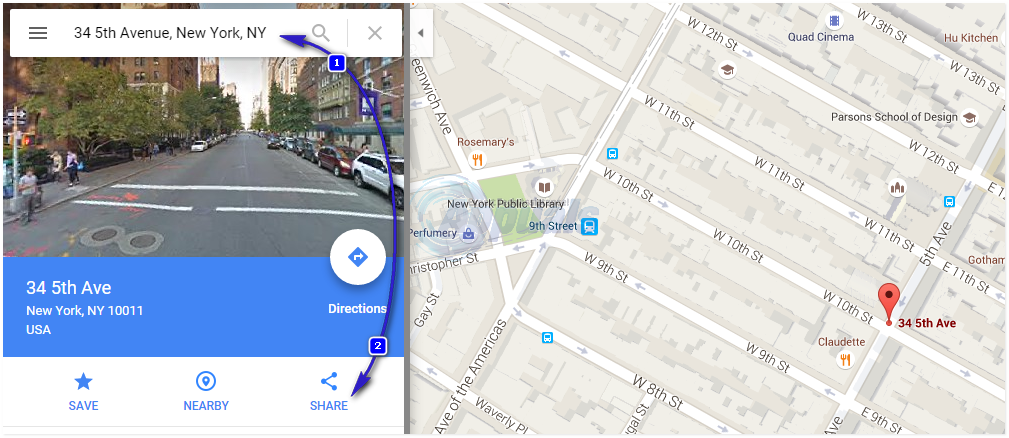Open the Rosemary's restaurant marker
Image resolution: width=1009 pixels, height=438 pixels.
click(x=477, y=160)
